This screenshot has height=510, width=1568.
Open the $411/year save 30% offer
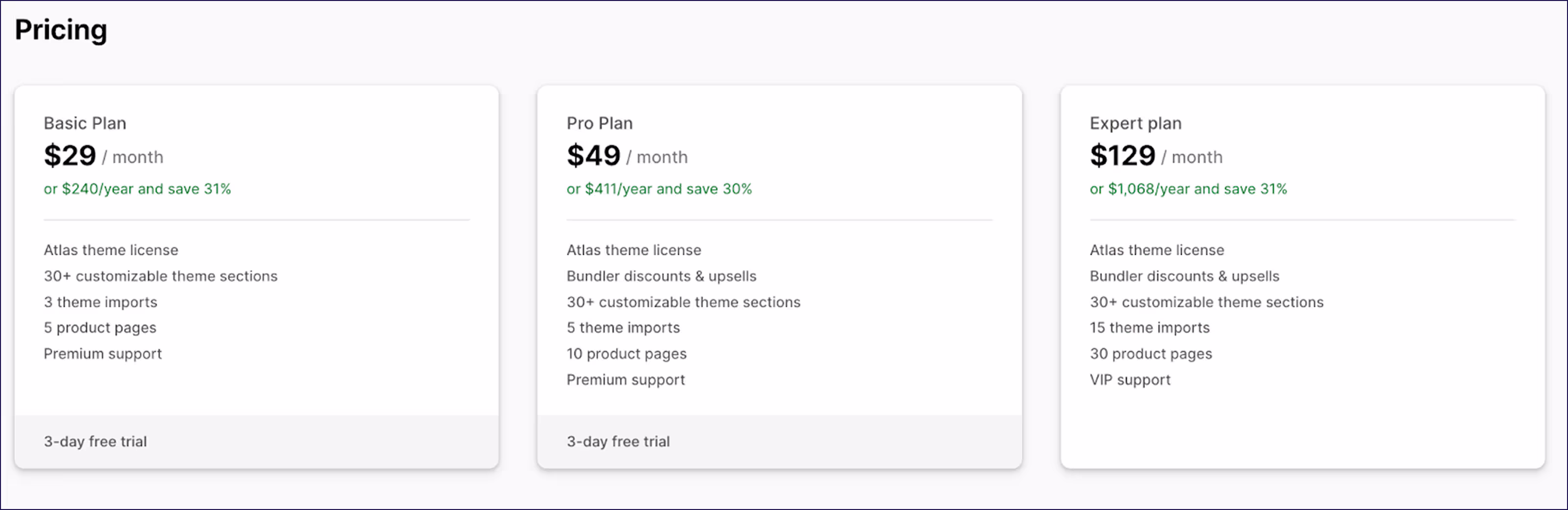coord(659,189)
